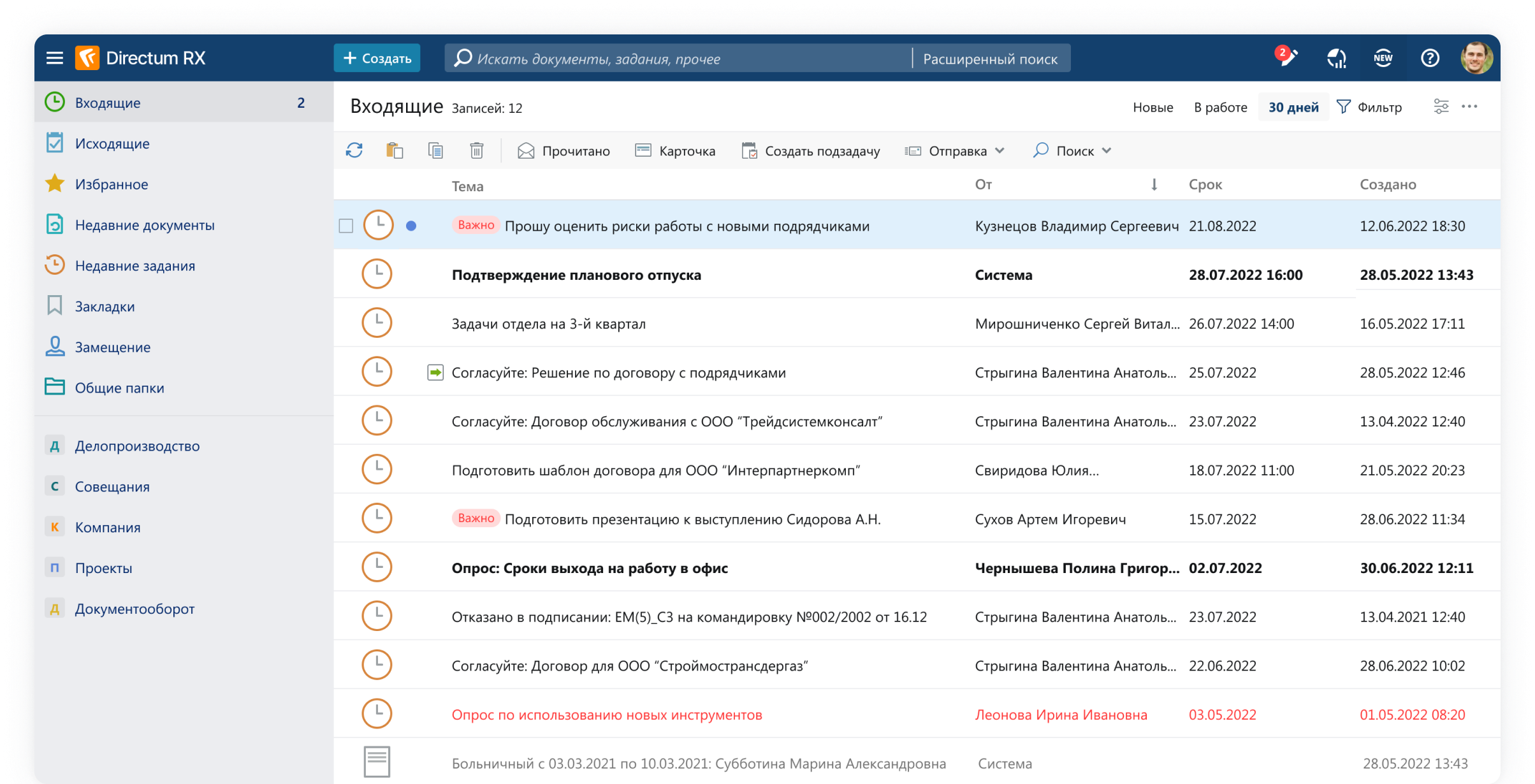Toggle the Фильтр filter panel

(x=1369, y=107)
